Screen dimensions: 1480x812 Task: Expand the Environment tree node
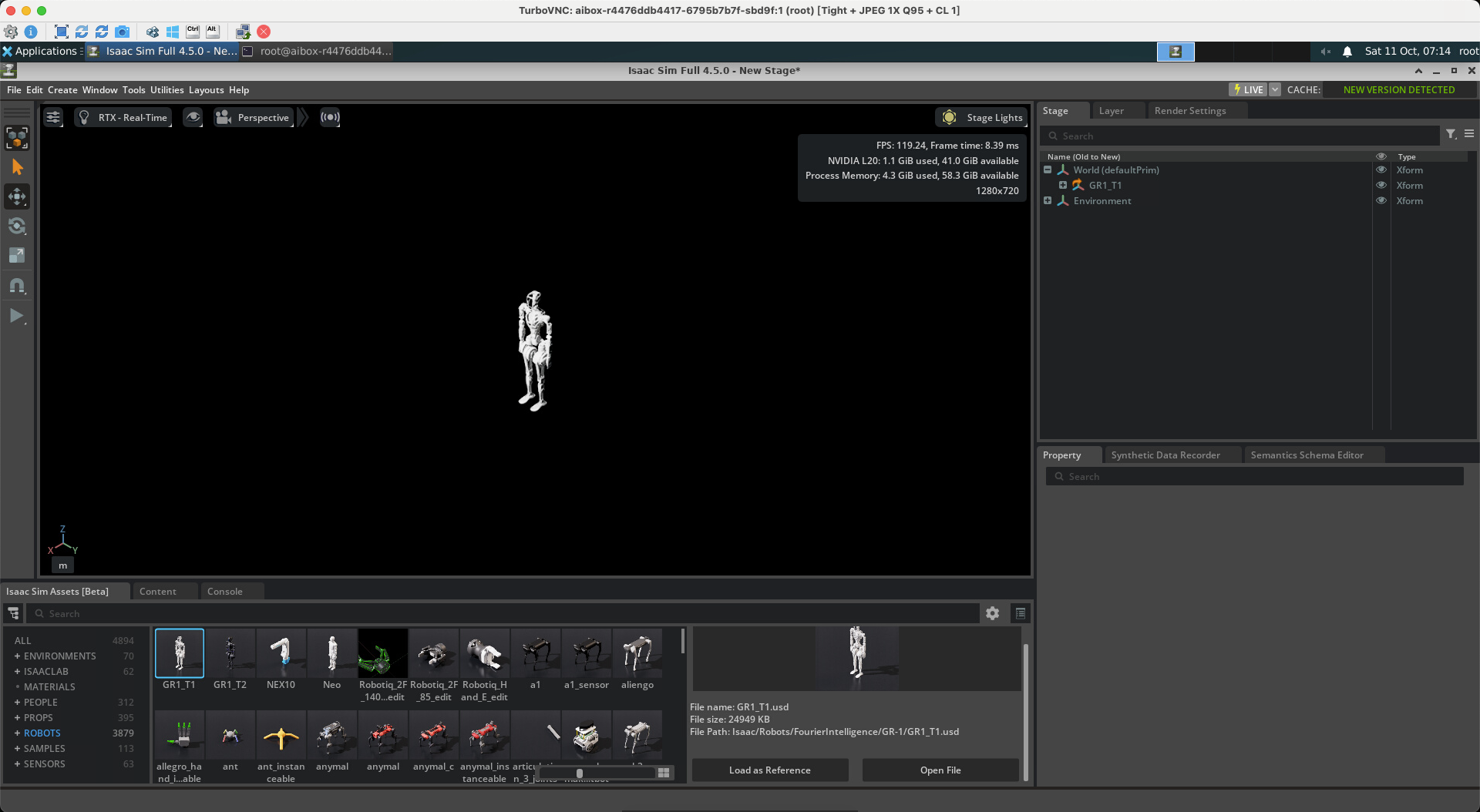click(1048, 201)
